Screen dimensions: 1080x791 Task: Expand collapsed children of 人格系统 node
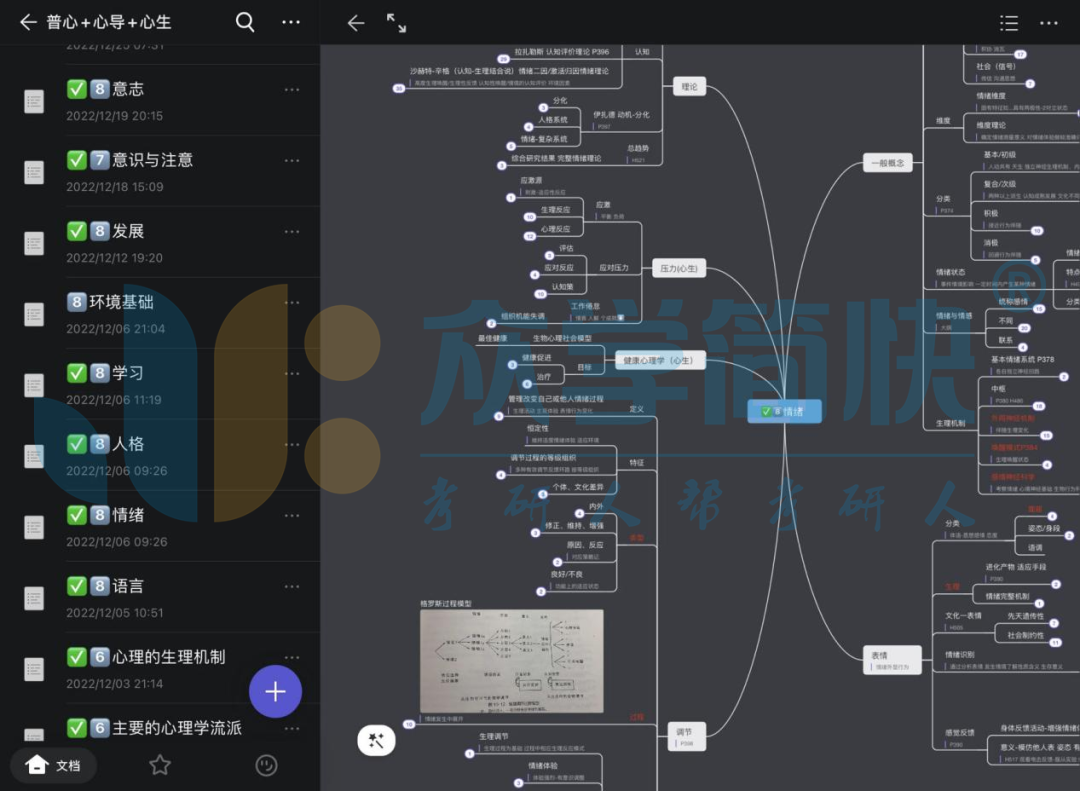coord(528,127)
